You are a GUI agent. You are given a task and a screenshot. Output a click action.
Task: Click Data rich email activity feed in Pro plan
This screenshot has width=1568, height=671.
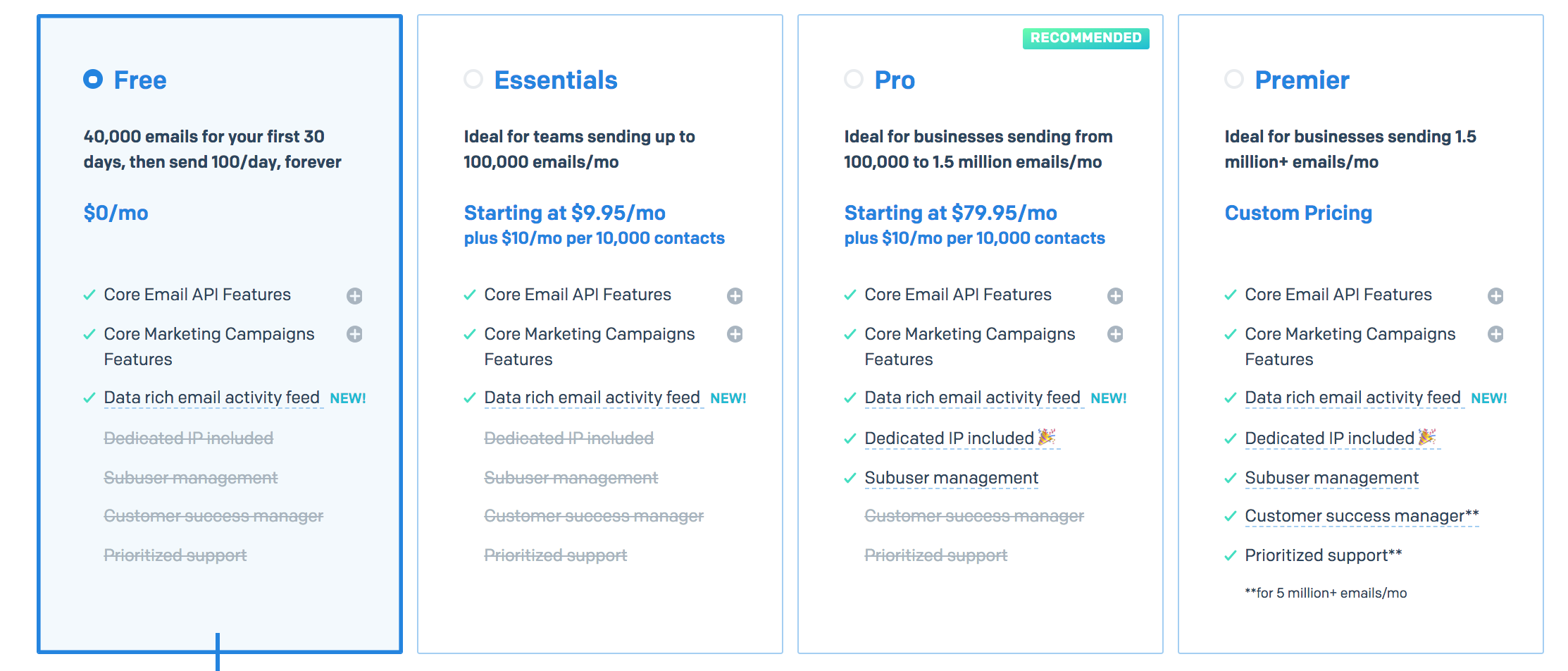coord(972,398)
